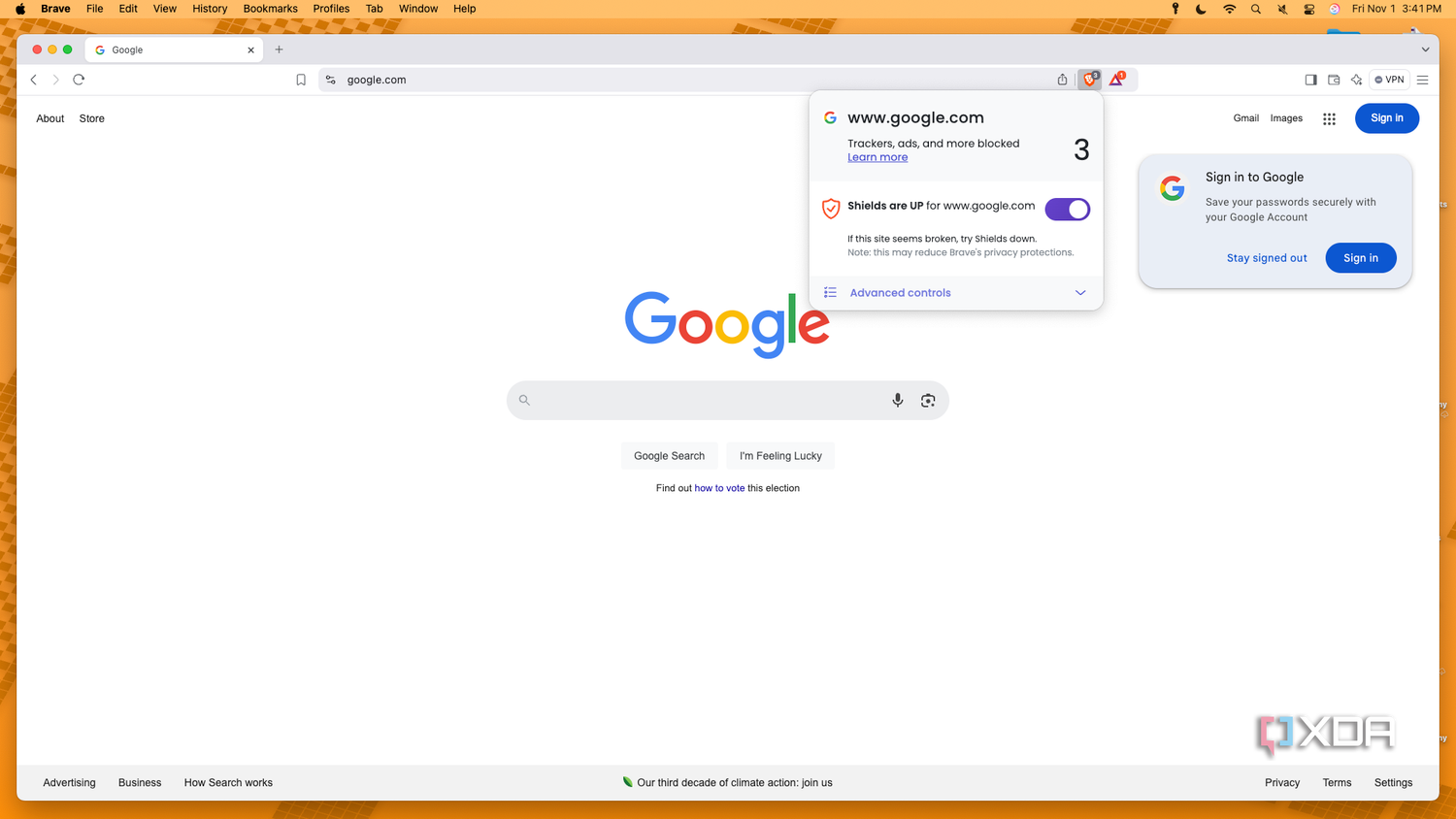Open the Brave hamburger menu
The height and width of the screenshot is (819, 1456).
[1423, 80]
